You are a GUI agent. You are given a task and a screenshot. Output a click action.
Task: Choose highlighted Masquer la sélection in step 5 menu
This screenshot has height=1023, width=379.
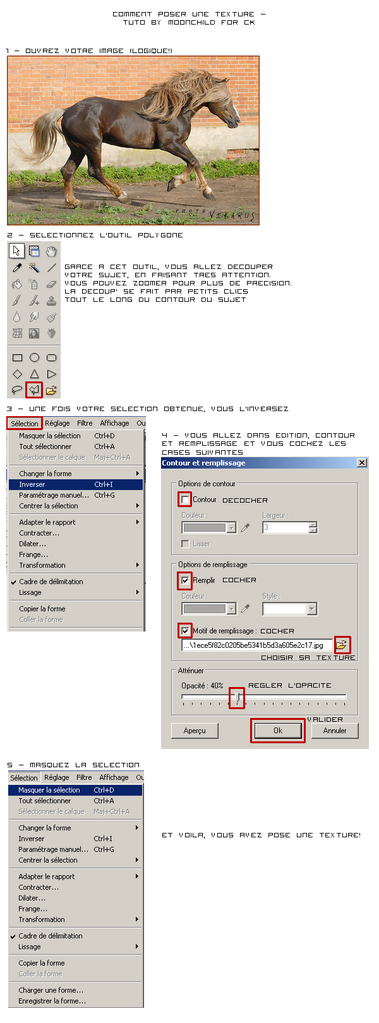[75, 789]
